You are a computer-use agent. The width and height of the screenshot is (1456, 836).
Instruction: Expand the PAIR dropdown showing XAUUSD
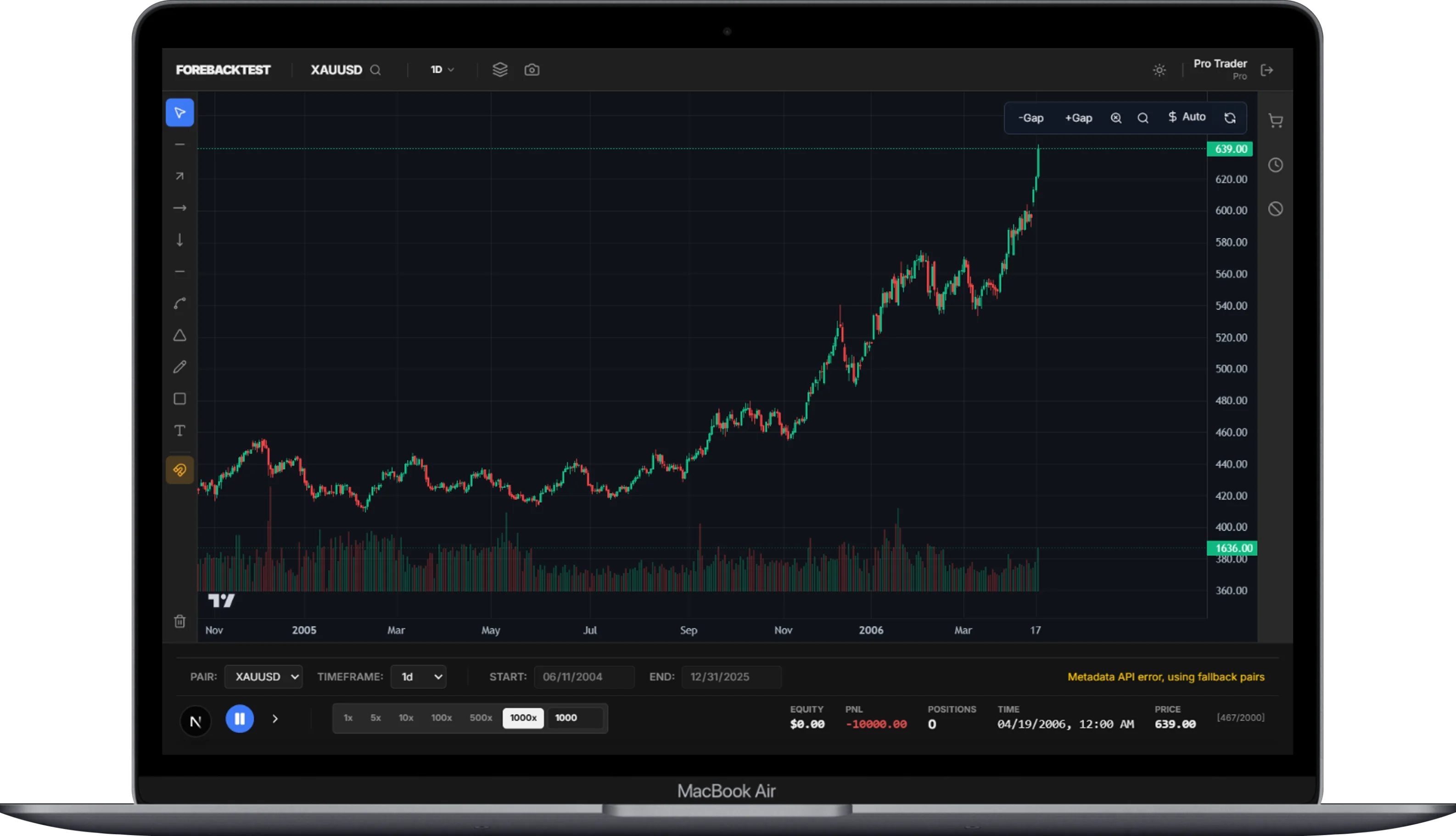(263, 676)
